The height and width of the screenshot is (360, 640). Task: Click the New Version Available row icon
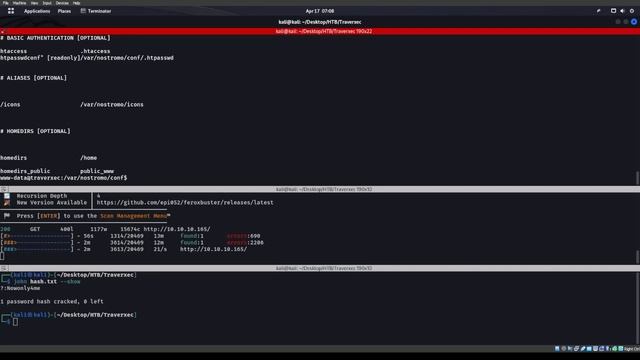[x=7, y=202]
